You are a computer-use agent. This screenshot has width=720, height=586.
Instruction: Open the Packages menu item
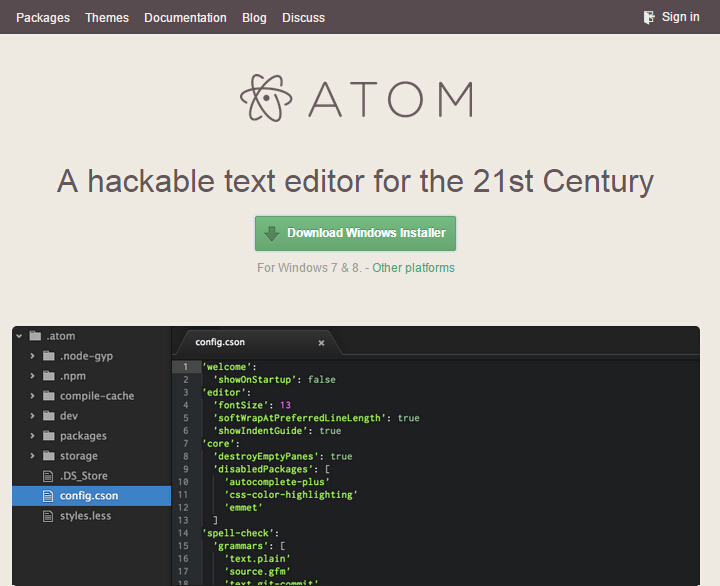tap(43, 17)
